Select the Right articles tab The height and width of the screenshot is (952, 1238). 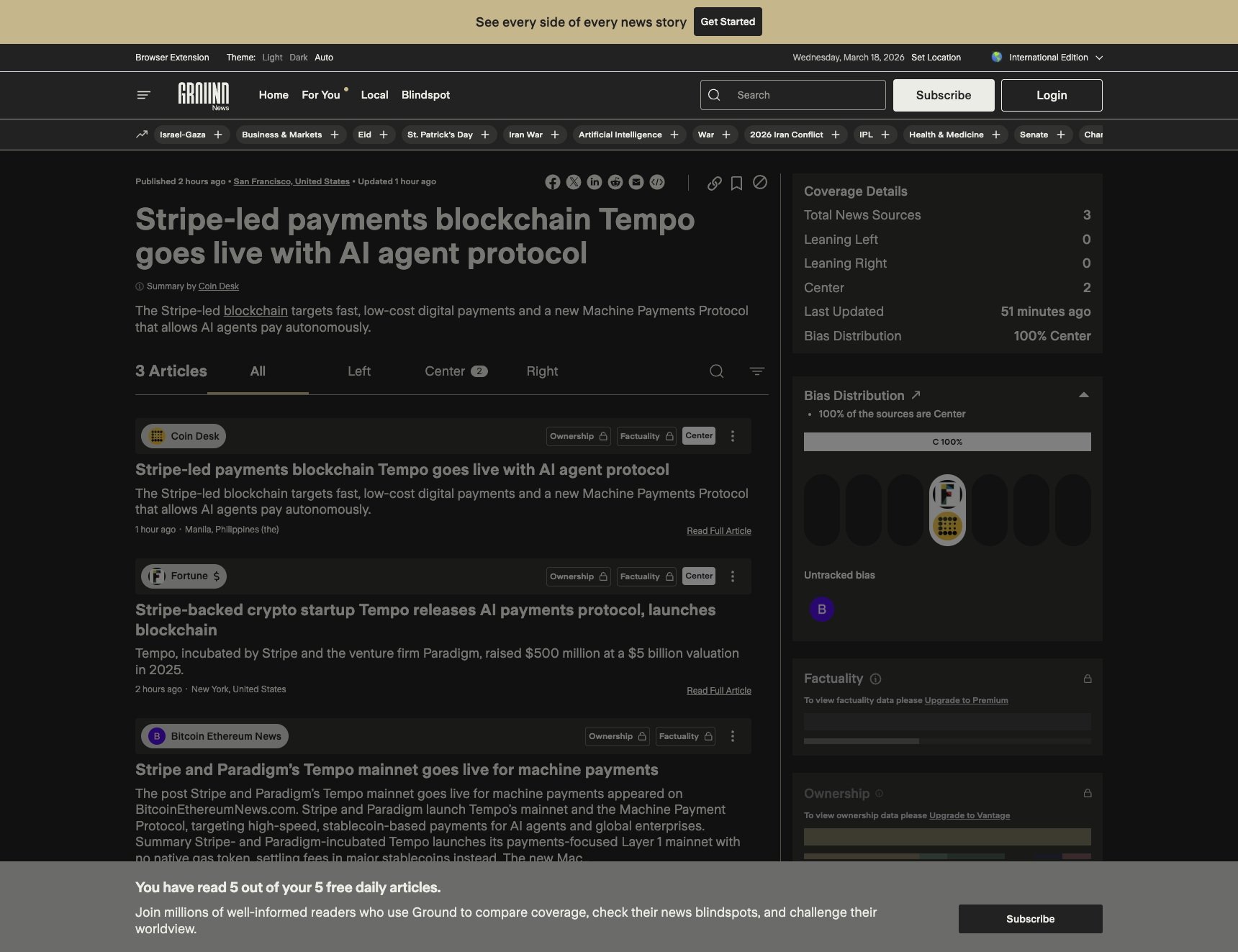[x=542, y=371]
